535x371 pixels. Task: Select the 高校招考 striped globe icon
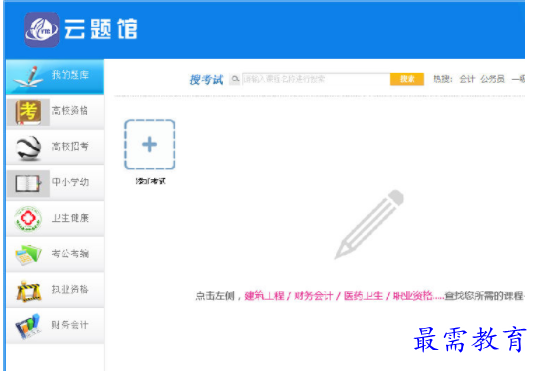pyautogui.click(x=29, y=148)
